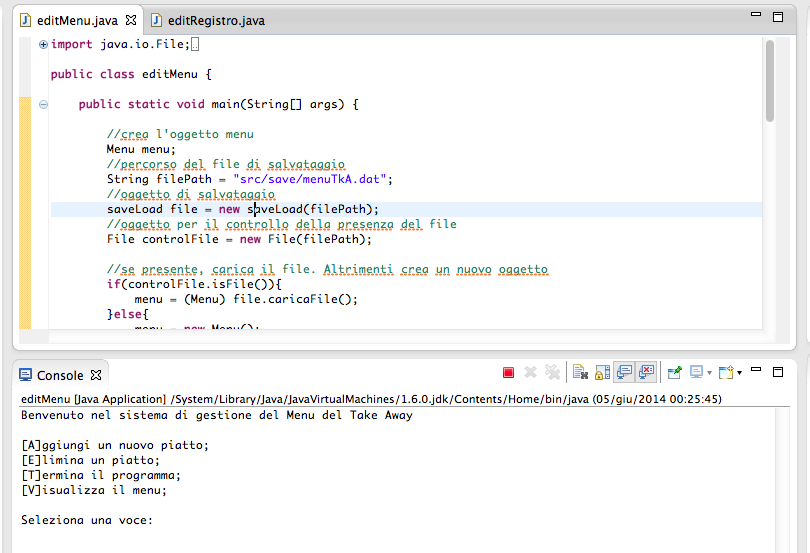Click the '}else{' line in the editor
Image resolution: width=810 pixels, height=553 pixels.
click(x=128, y=314)
